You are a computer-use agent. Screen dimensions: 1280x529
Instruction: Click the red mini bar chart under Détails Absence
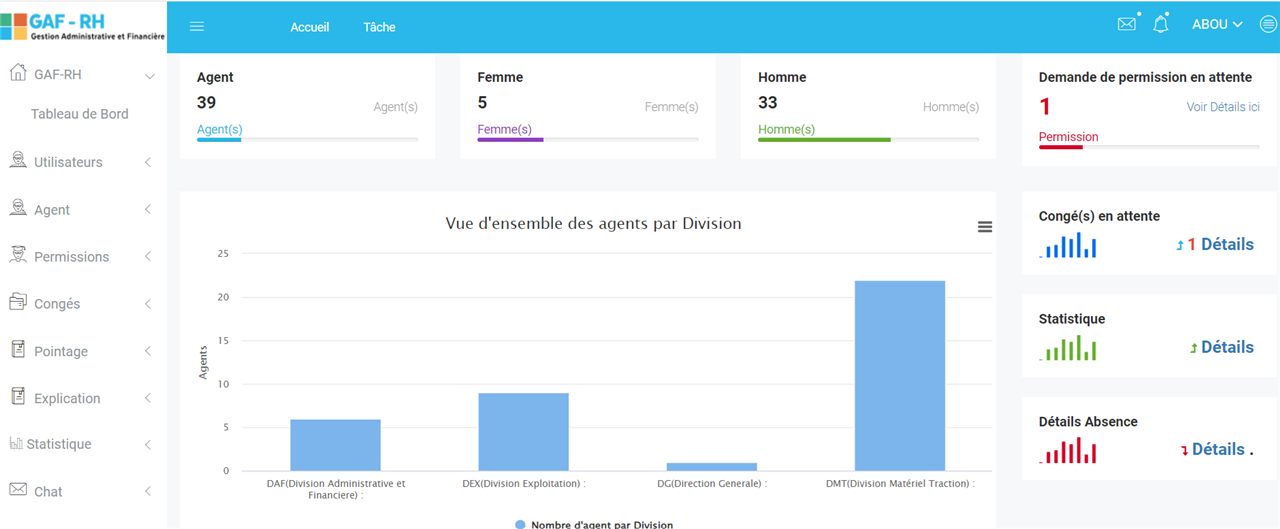pos(1068,451)
